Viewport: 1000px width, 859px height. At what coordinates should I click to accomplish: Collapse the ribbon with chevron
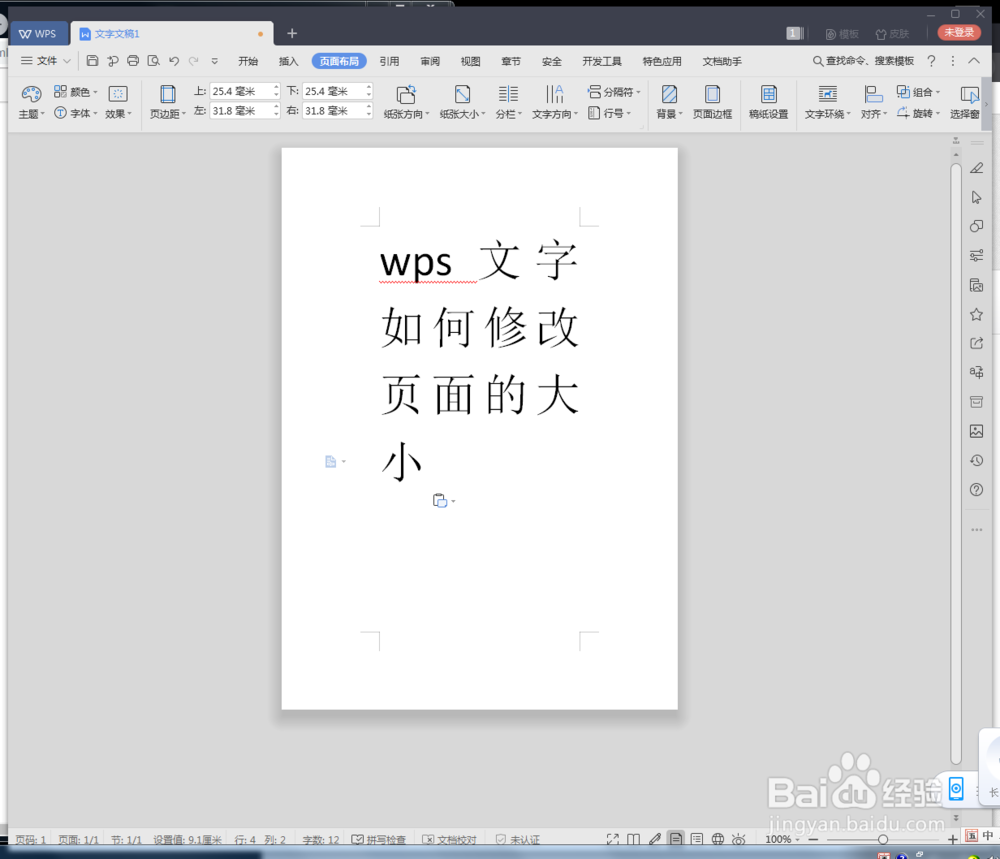[x=974, y=61]
